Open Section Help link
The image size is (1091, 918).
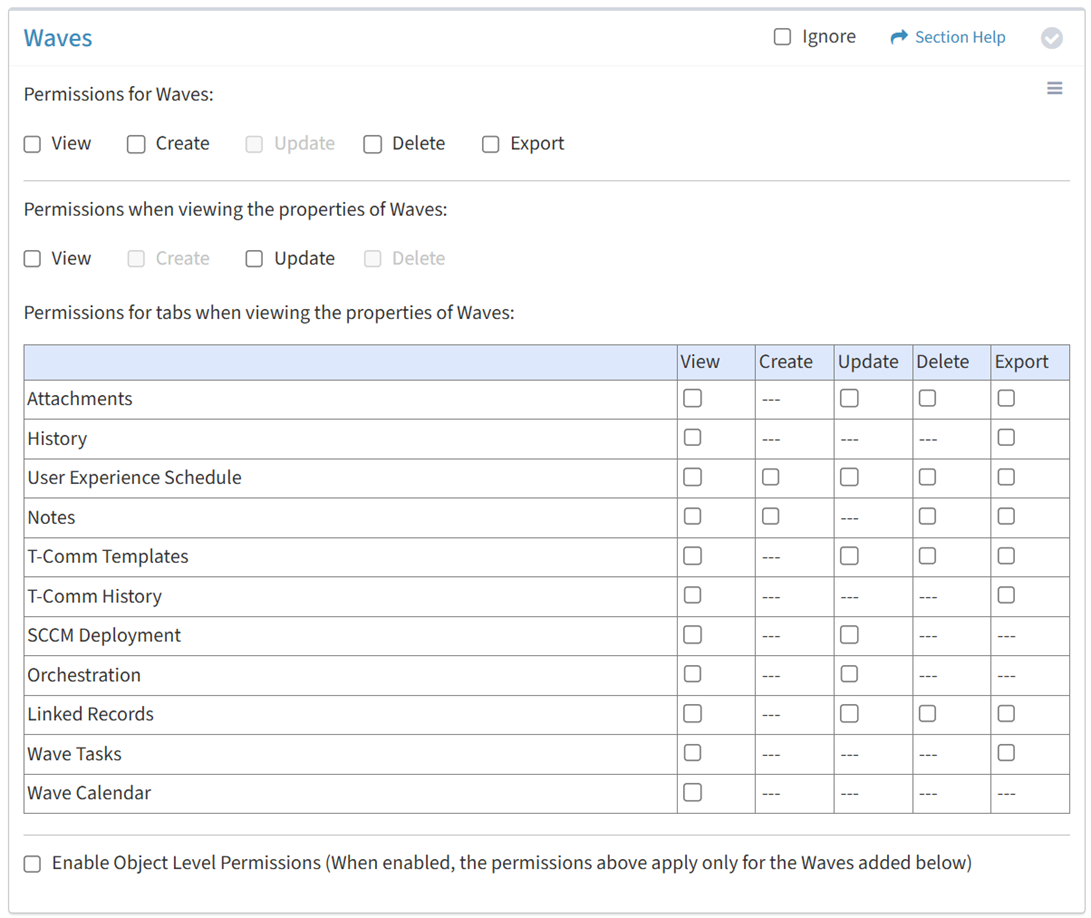[948, 37]
